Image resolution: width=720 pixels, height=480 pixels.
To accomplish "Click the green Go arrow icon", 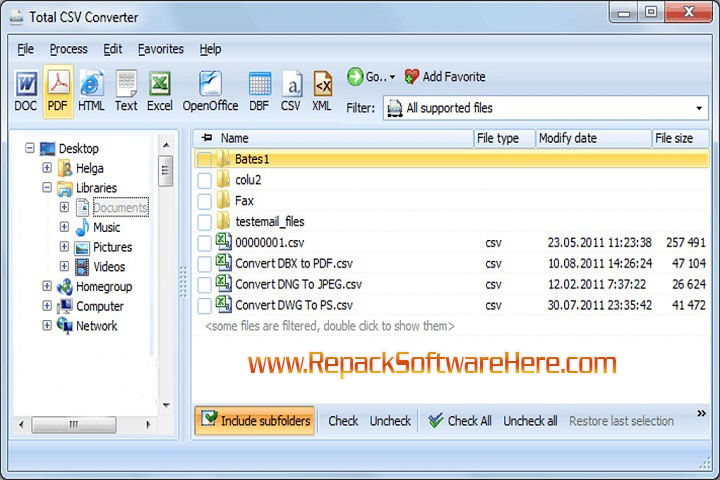I will (x=355, y=77).
